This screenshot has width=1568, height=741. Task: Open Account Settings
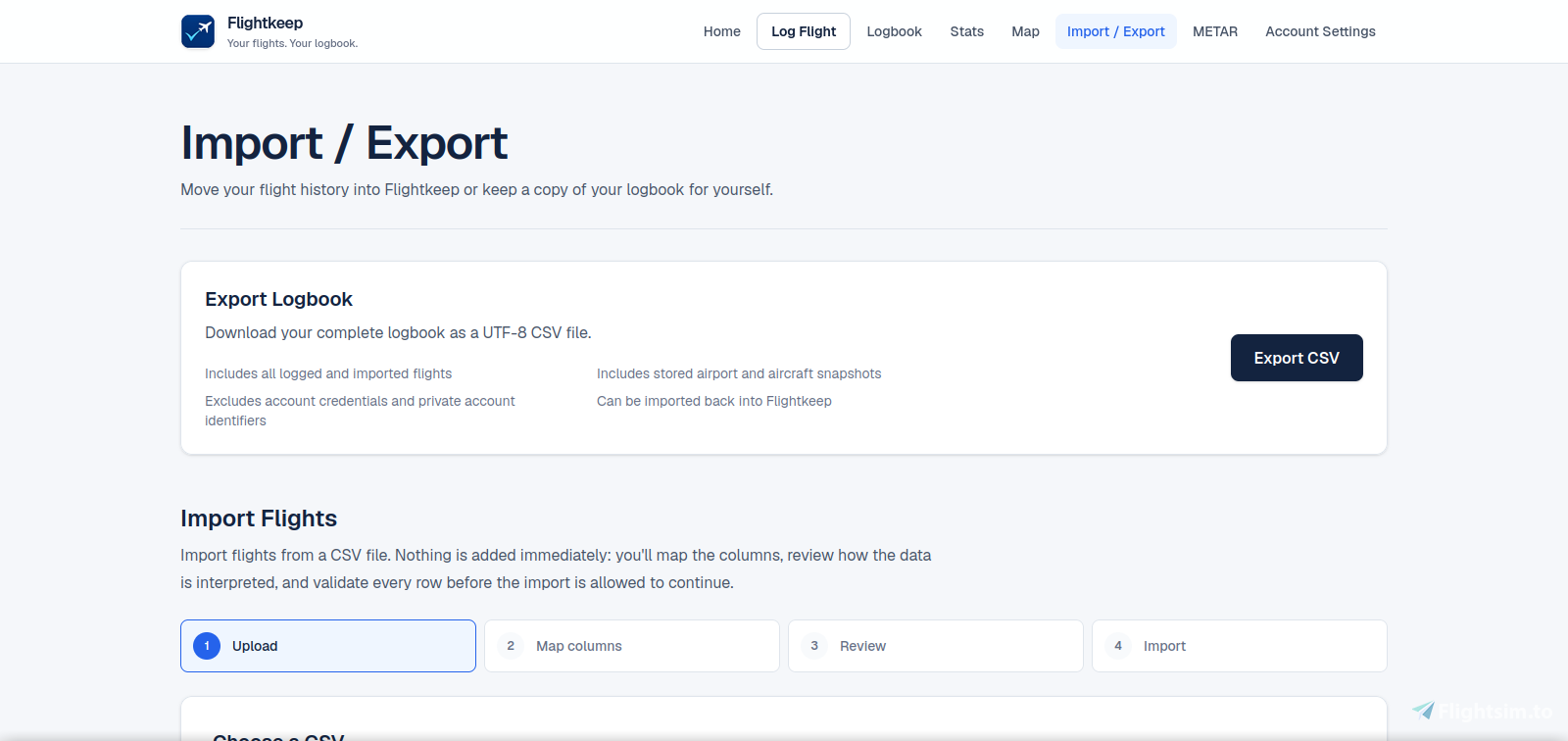1321,31
